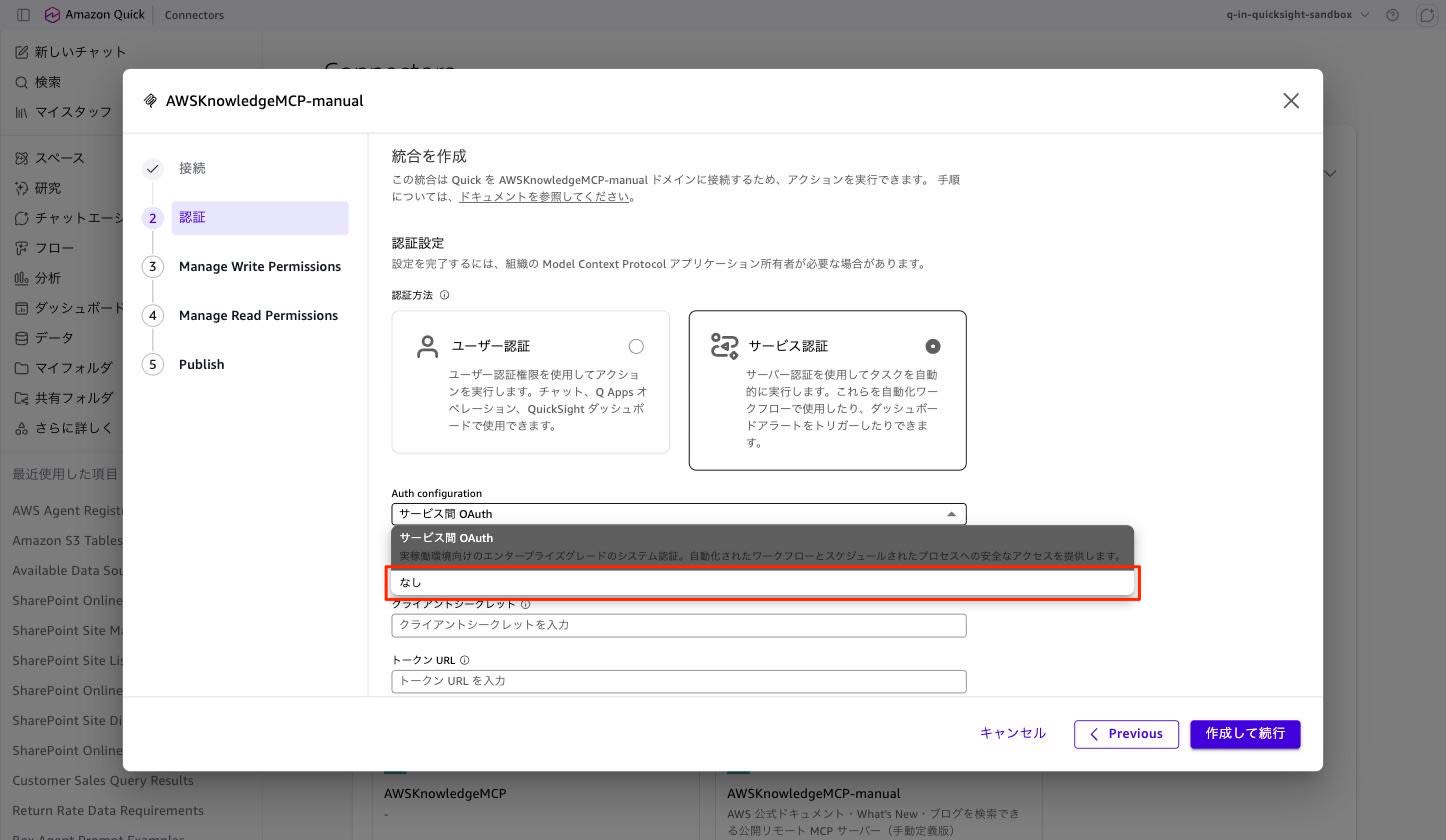Open the chat panel icon in the header's corner
This screenshot has width=1446, height=840.
click(1427, 15)
